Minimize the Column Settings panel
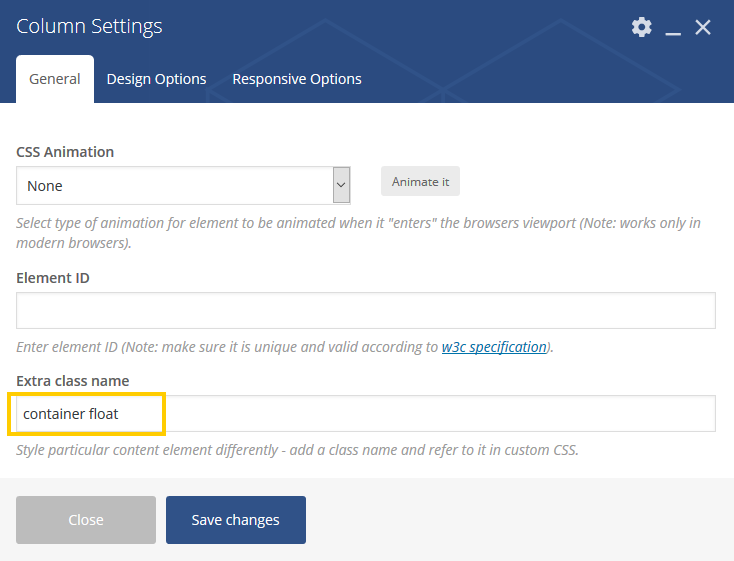Viewport: 734px width, 561px height. 673,28
